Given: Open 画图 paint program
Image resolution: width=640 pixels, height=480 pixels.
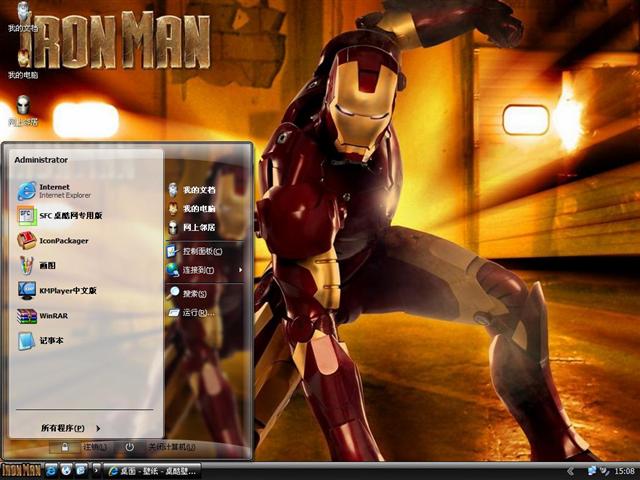Looking at the screenshot, I should click(x=37, y=265).
